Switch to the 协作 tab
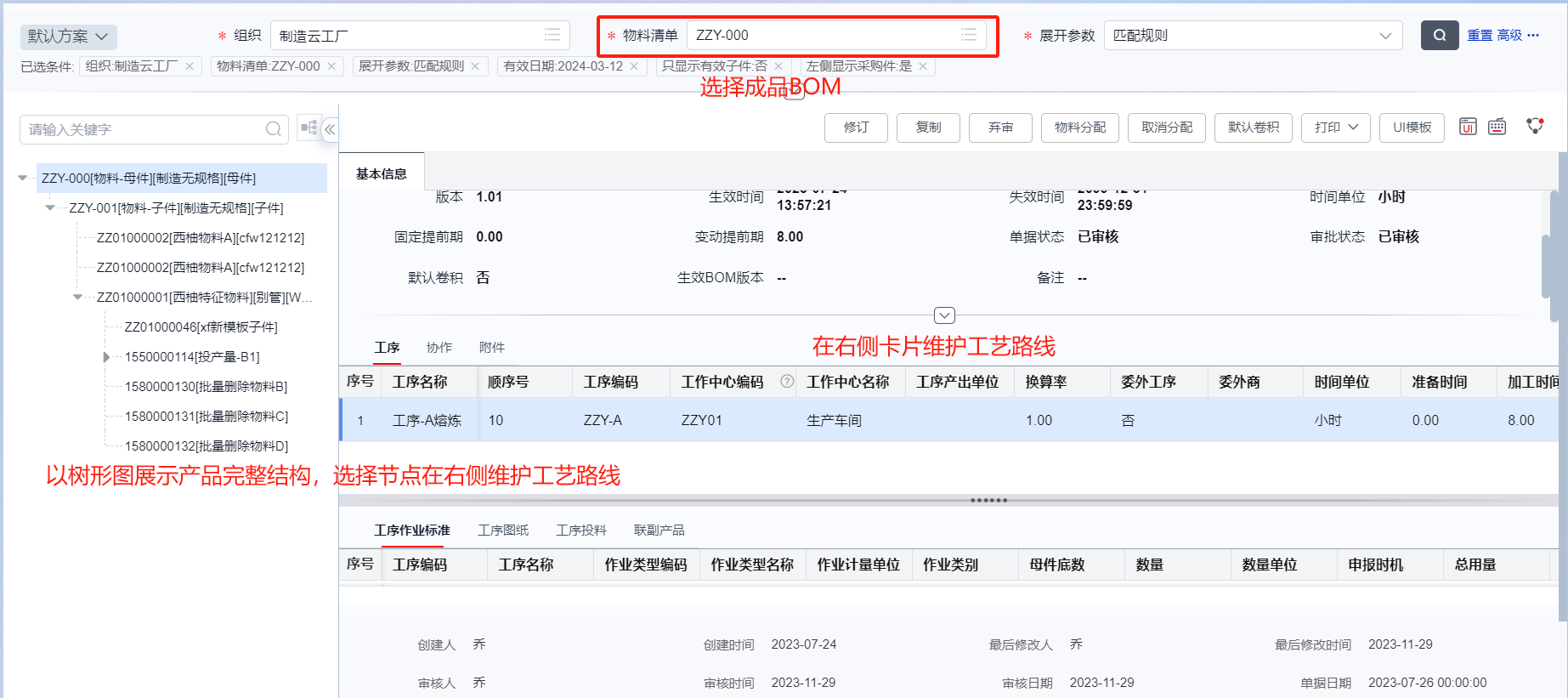This screenshot has width=1568, height=698. click(439, 348)
